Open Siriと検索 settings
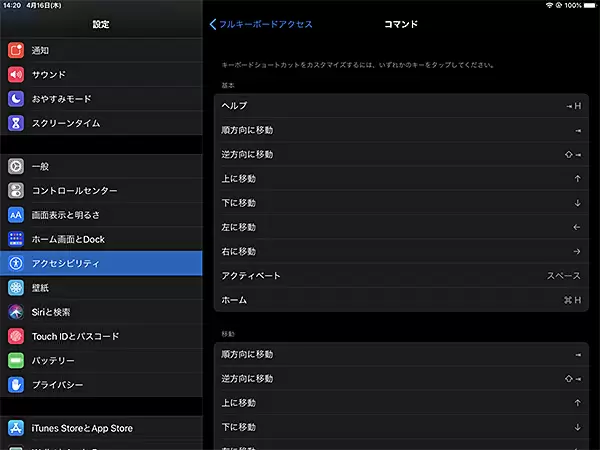Image resolution: width=600 pixels, height=450 pixels. pyautogui.click(x=101, y=312)
